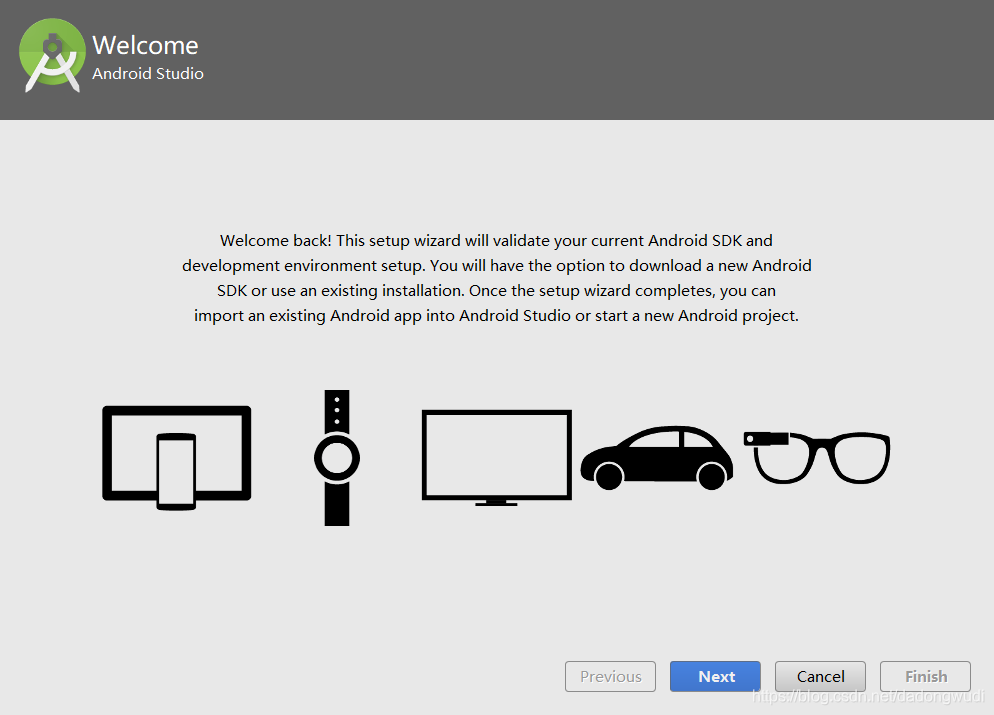Cancel the setup wizard
This screenshot has height=715, width=994.
(820, 676)
